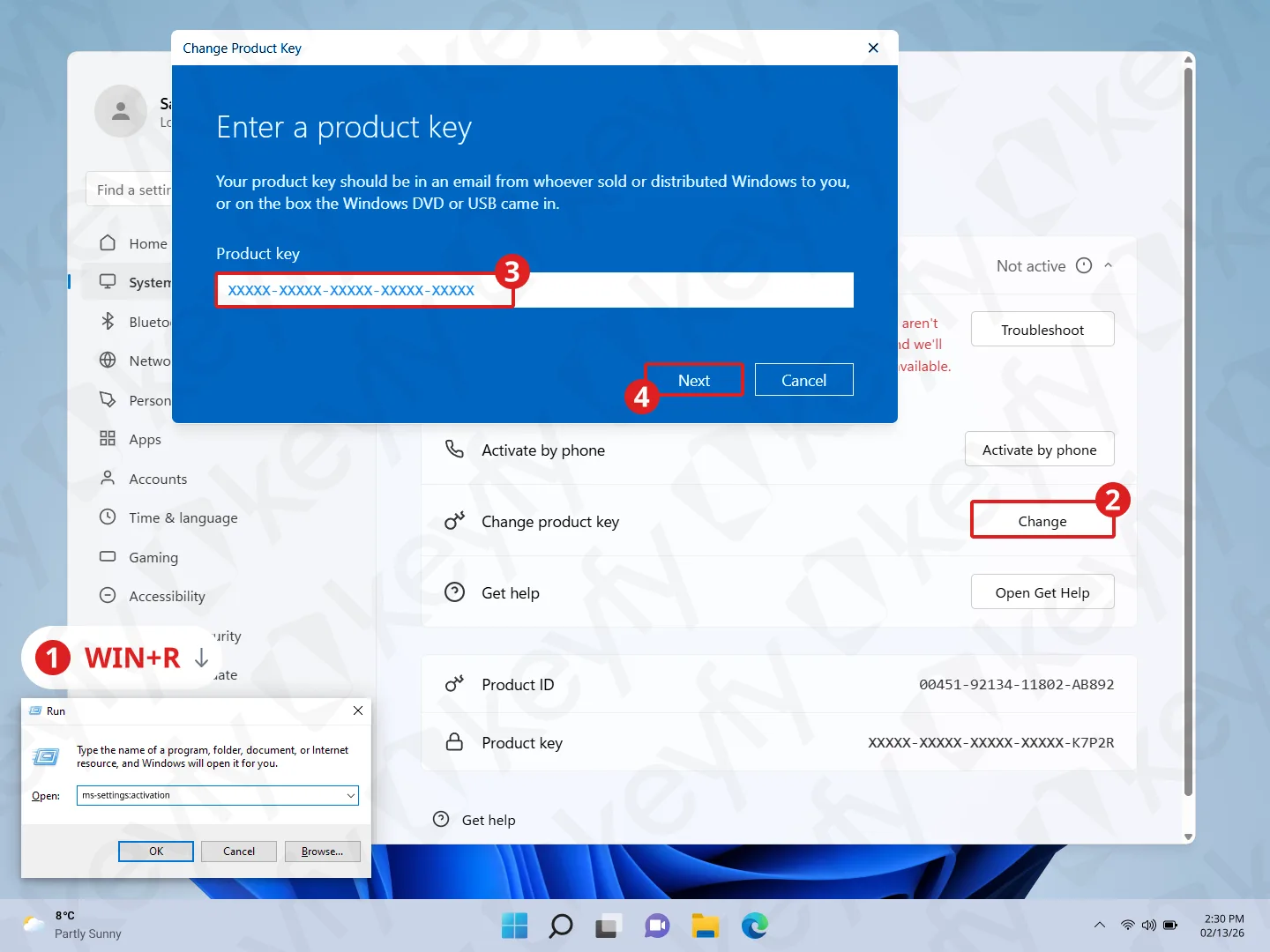Click the Activate by phone button
The height and width of the screenshot is (952, 1270).
[x=1039, y=450]
